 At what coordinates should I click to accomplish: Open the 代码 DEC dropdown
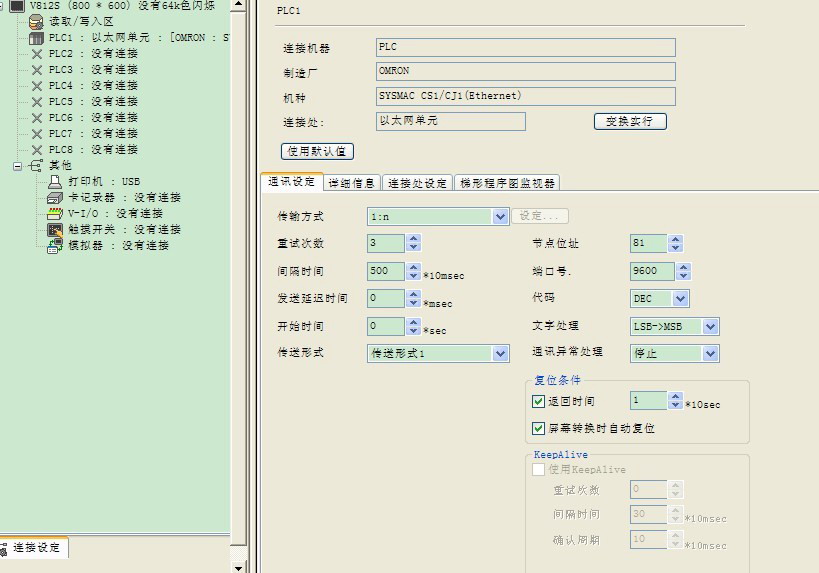(x=680, y=299)
